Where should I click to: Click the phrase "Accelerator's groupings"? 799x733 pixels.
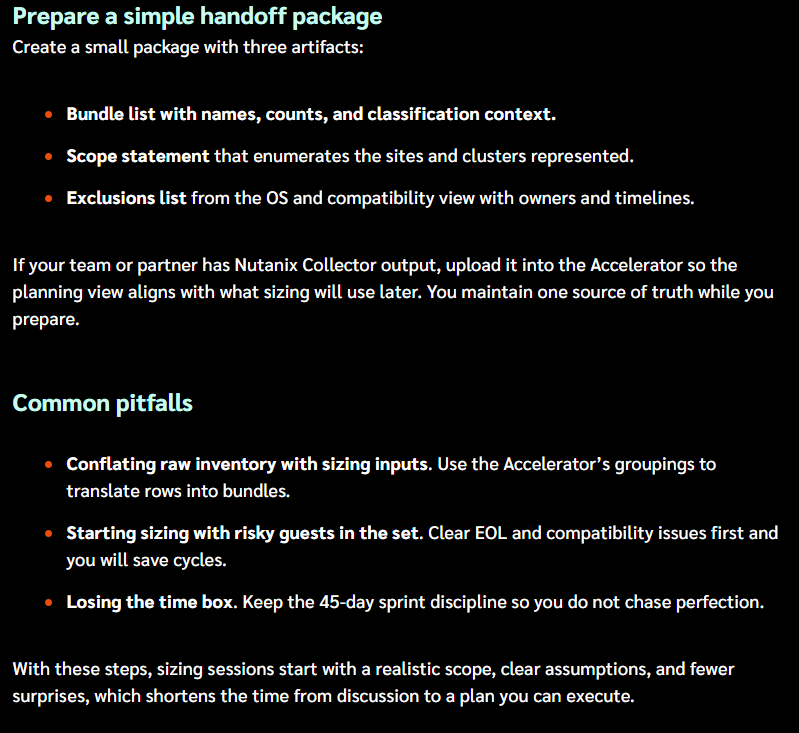[x=609, y=464]
